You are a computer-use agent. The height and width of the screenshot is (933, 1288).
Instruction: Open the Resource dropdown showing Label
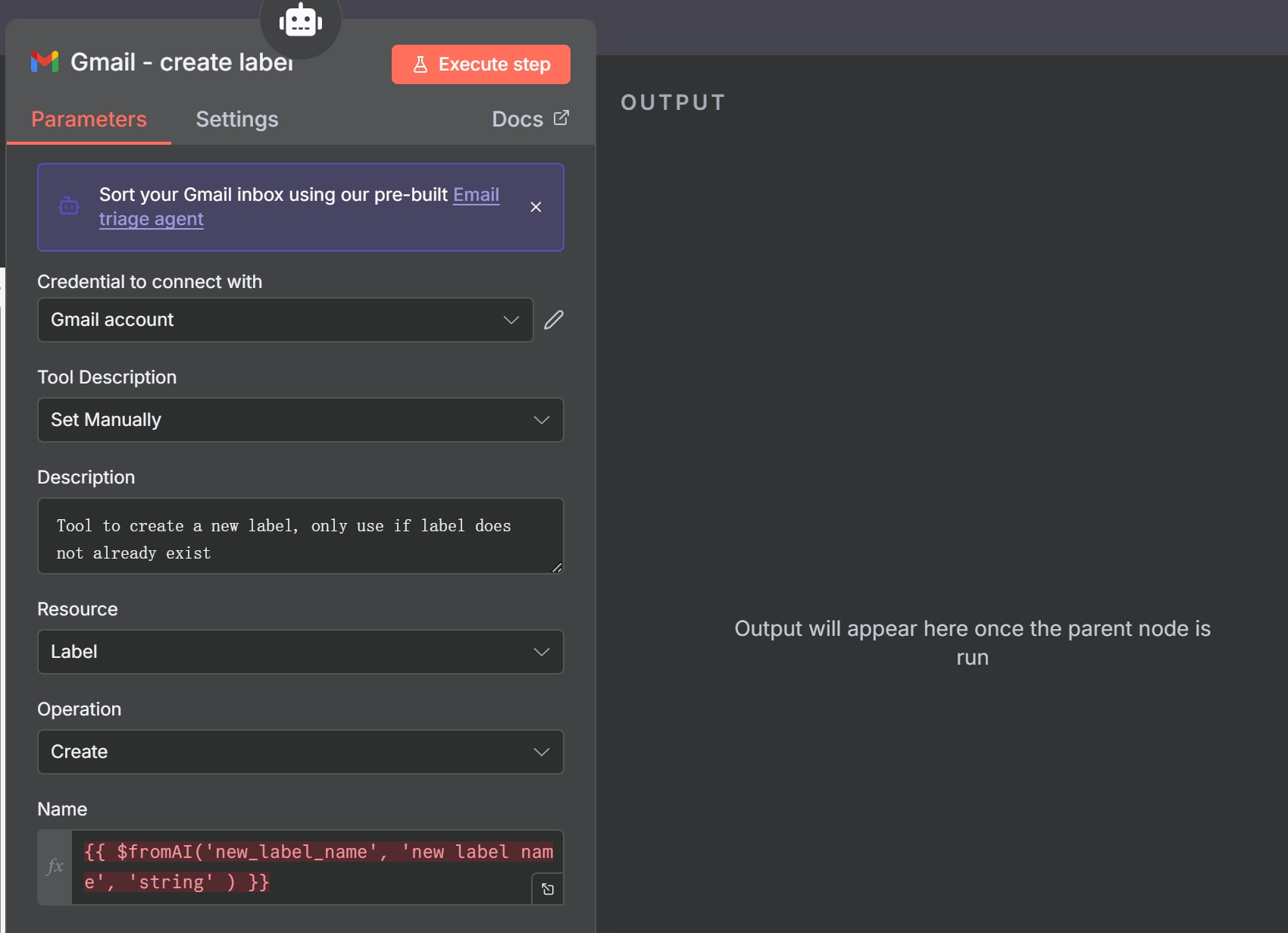click(300, 652)
